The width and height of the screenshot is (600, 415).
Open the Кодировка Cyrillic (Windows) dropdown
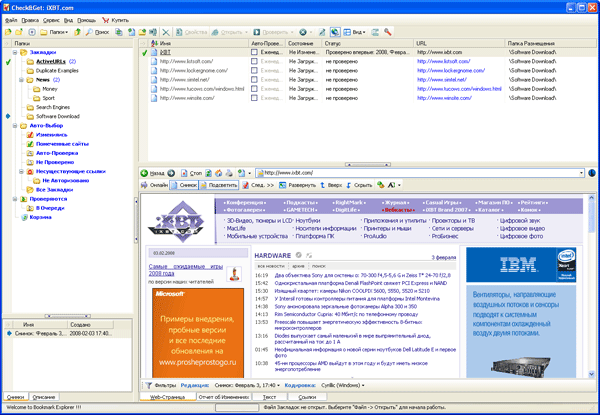click(x=343, y=386)
